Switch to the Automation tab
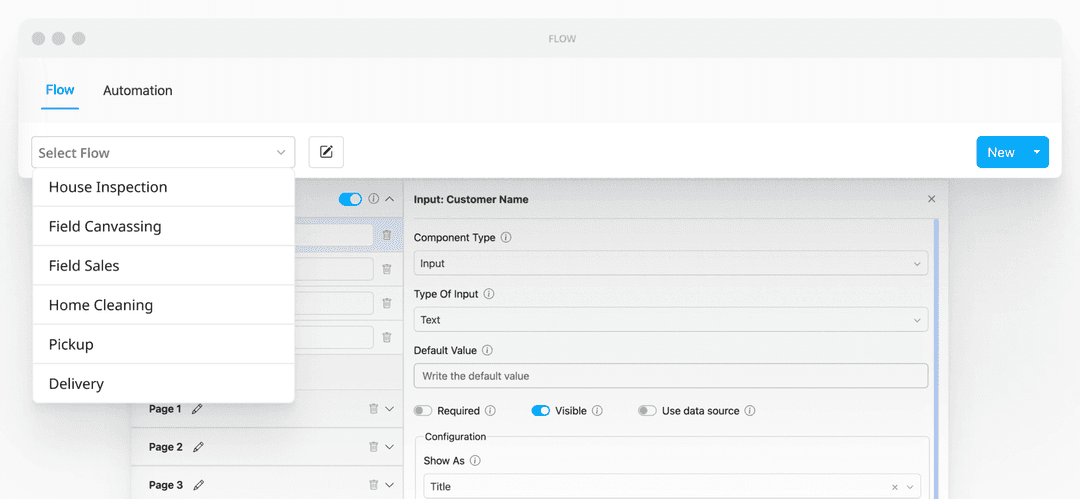Viewport: 1080px width, 499px height. click(x=138, y=90)
